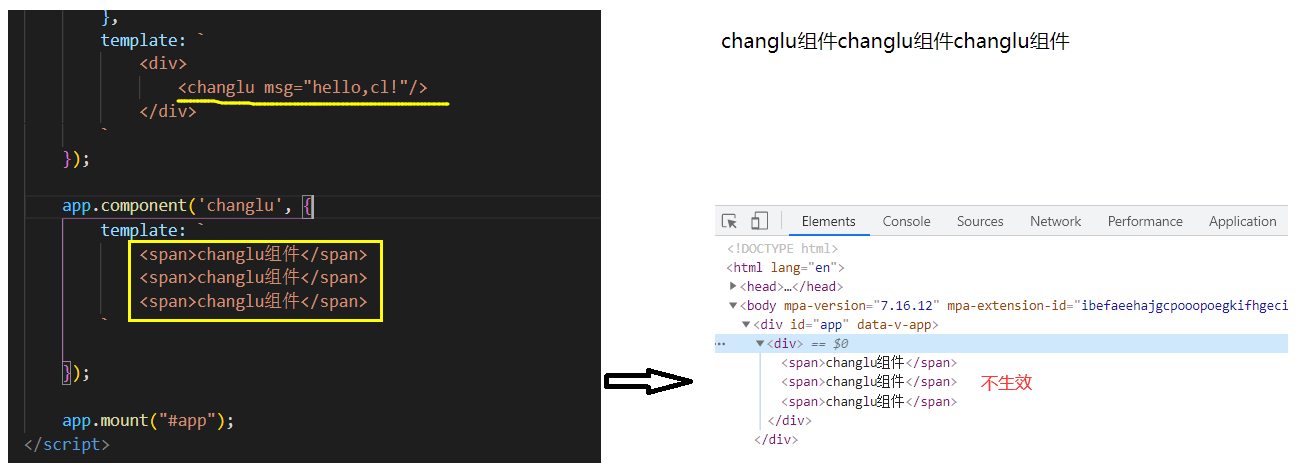Click the <changlu msg="hello,cl!"/> code line
Image resolution: width=1300 pixels, height=465 pixels.
pyautogui.click(x=303, y=88)
